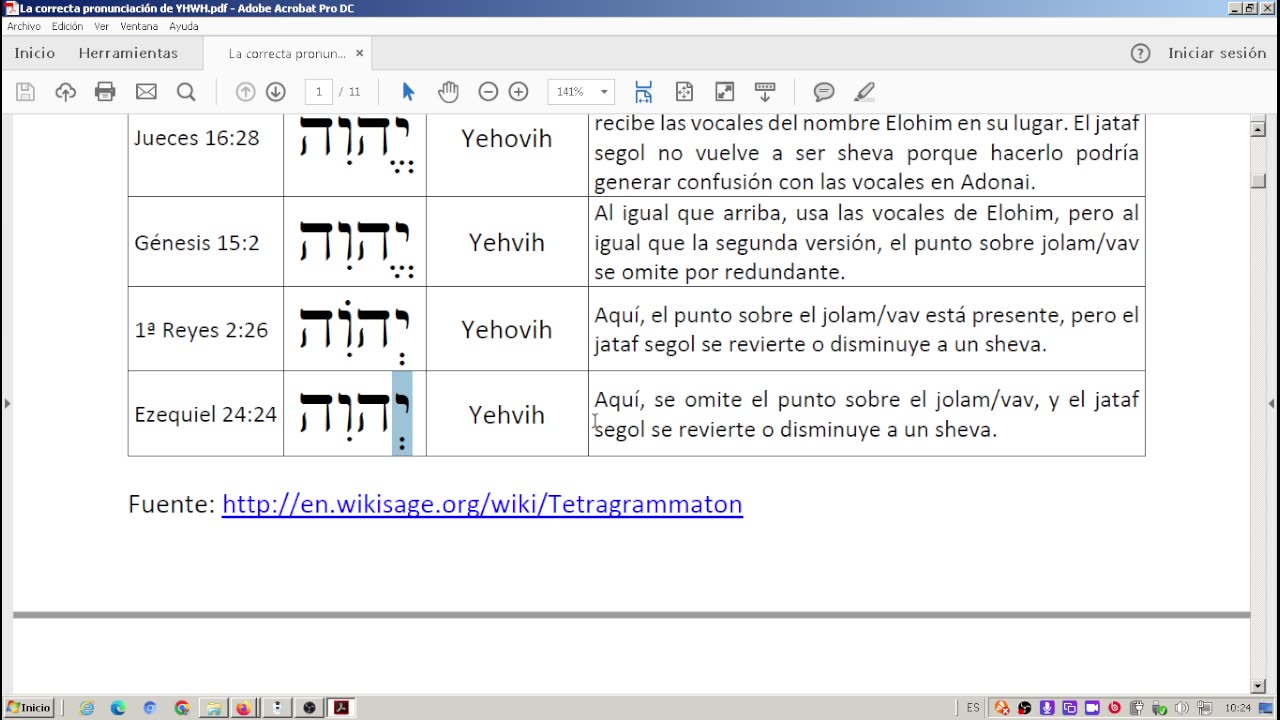Send file by email envelope icon
This screenshot has width=1280, height=720.
coord(146,92)
